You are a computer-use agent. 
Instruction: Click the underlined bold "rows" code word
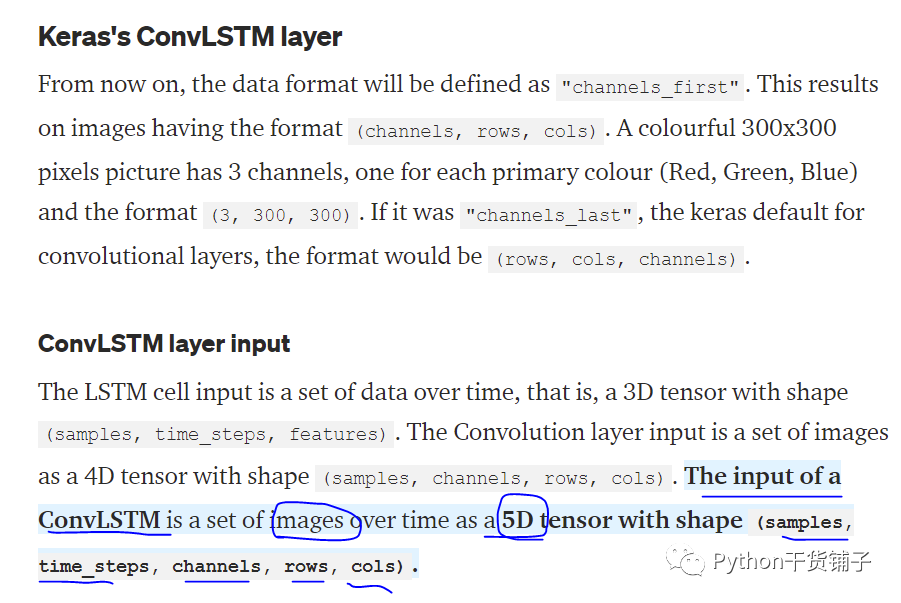pos(306,566)
